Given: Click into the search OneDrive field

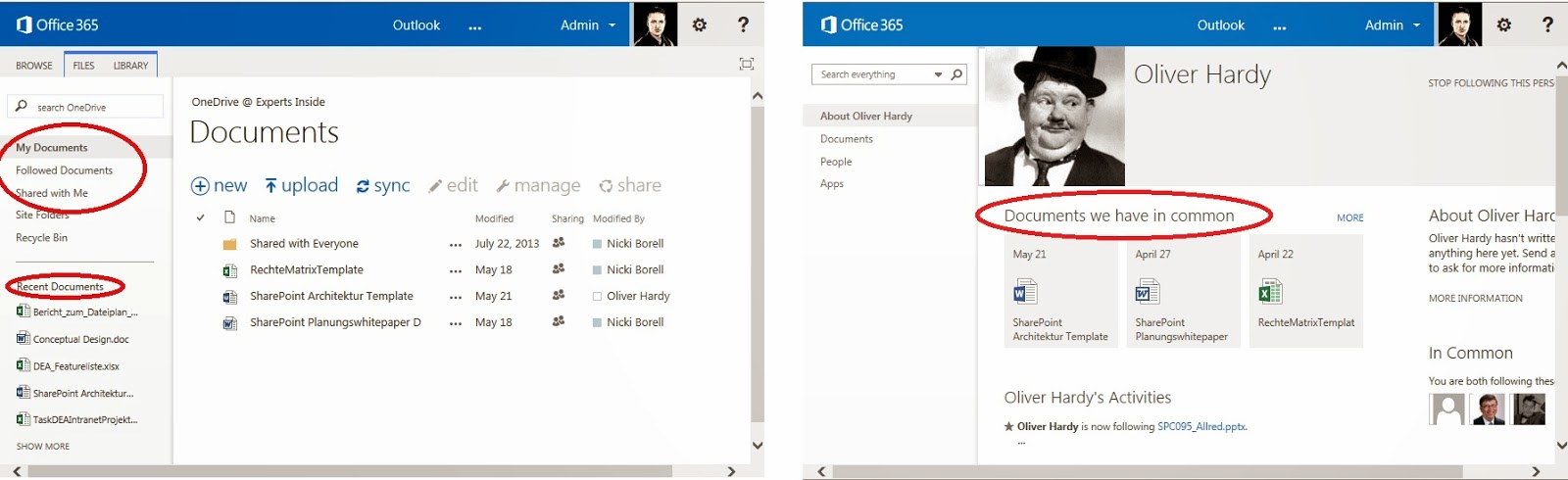Looking at the screenshot, I should [86, 106].
